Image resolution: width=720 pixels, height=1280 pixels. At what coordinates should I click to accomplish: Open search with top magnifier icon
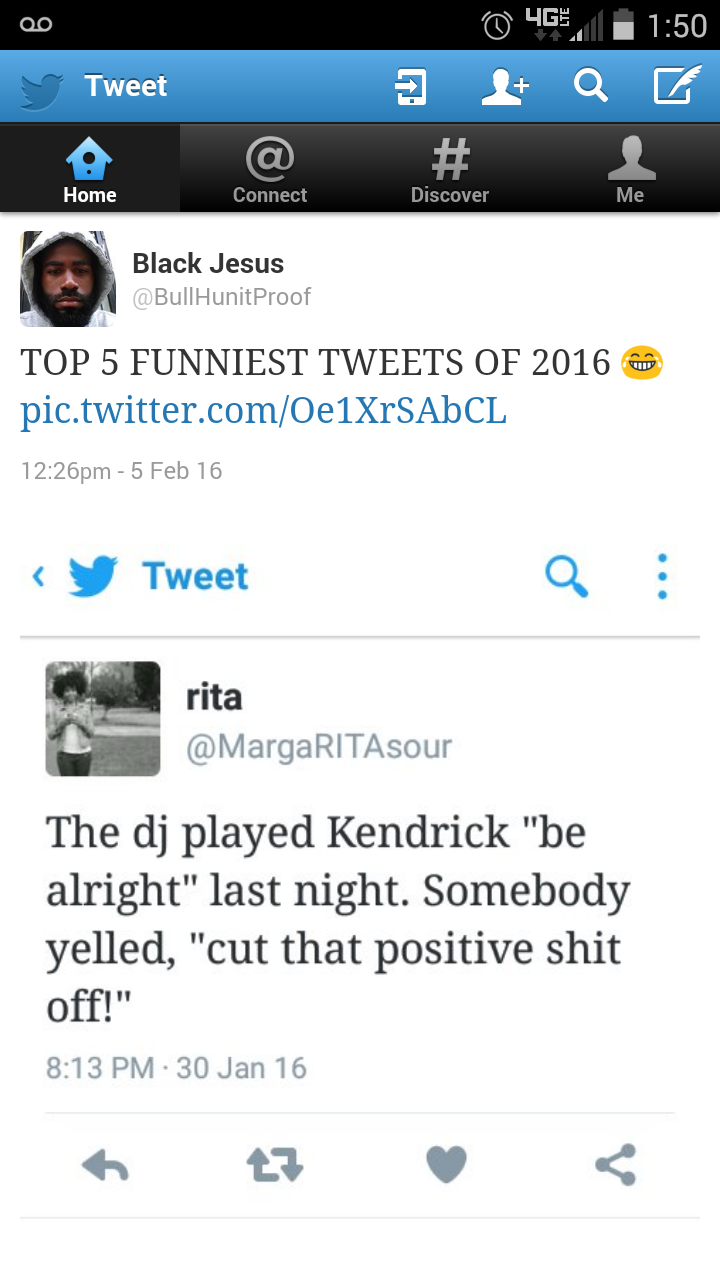[x=591, y=87]
